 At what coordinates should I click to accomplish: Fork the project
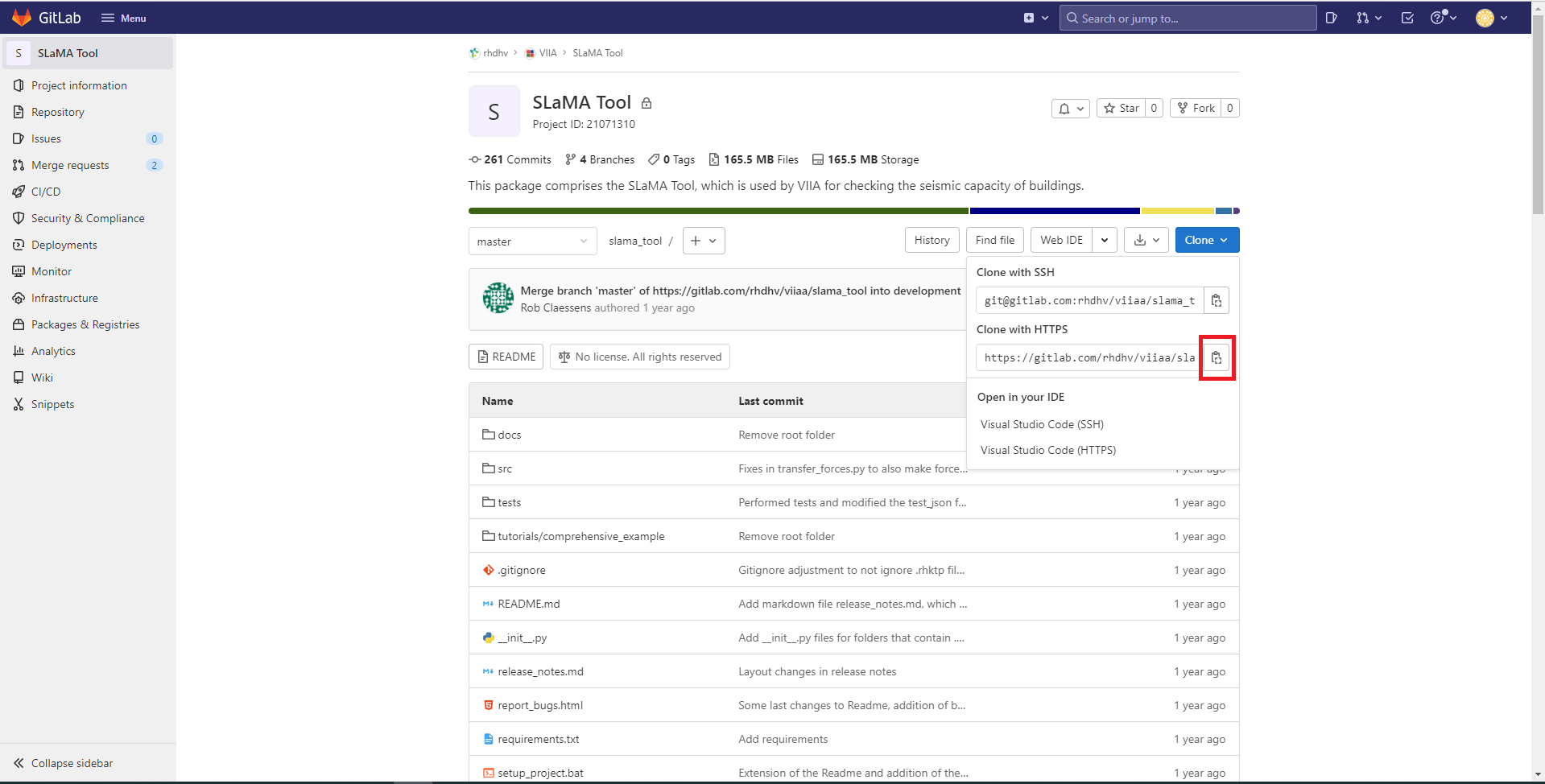pos(1196,108)
